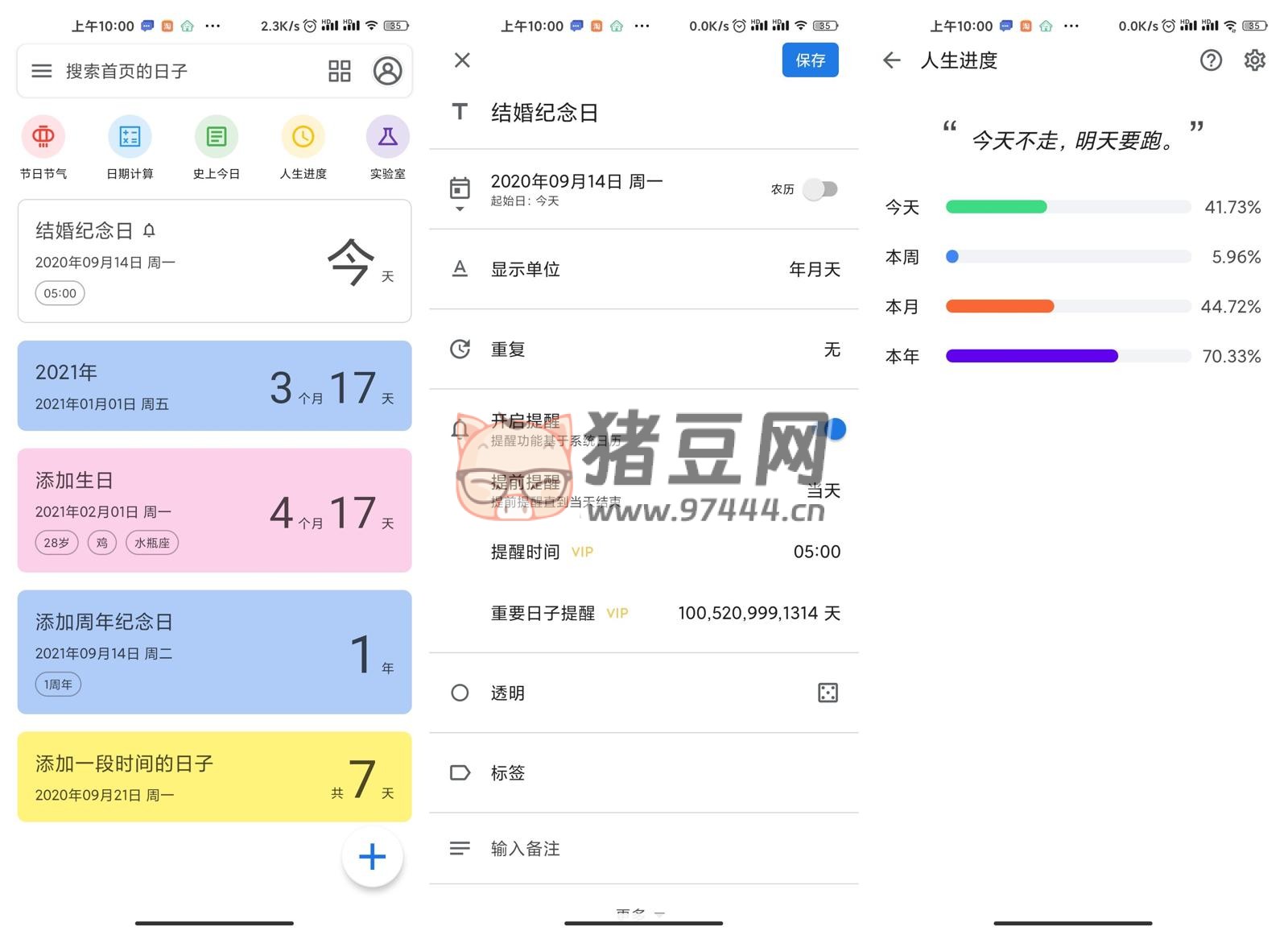Open the 人生进度 clock icon
Image resolution: width=1288 pixels, height=931 pixels.
coord(303,137)
